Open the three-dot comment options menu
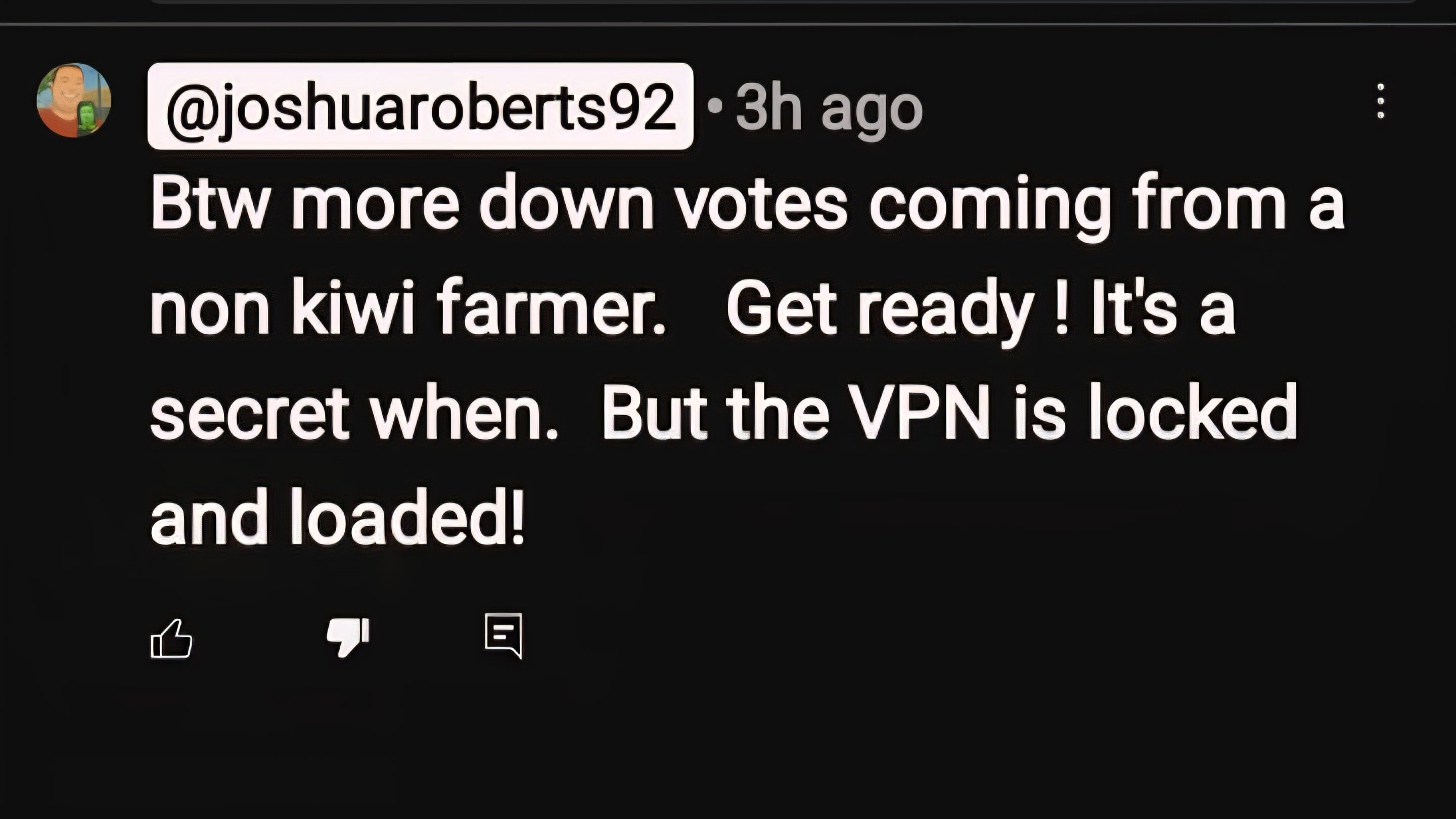 (x=1380, y=101)
